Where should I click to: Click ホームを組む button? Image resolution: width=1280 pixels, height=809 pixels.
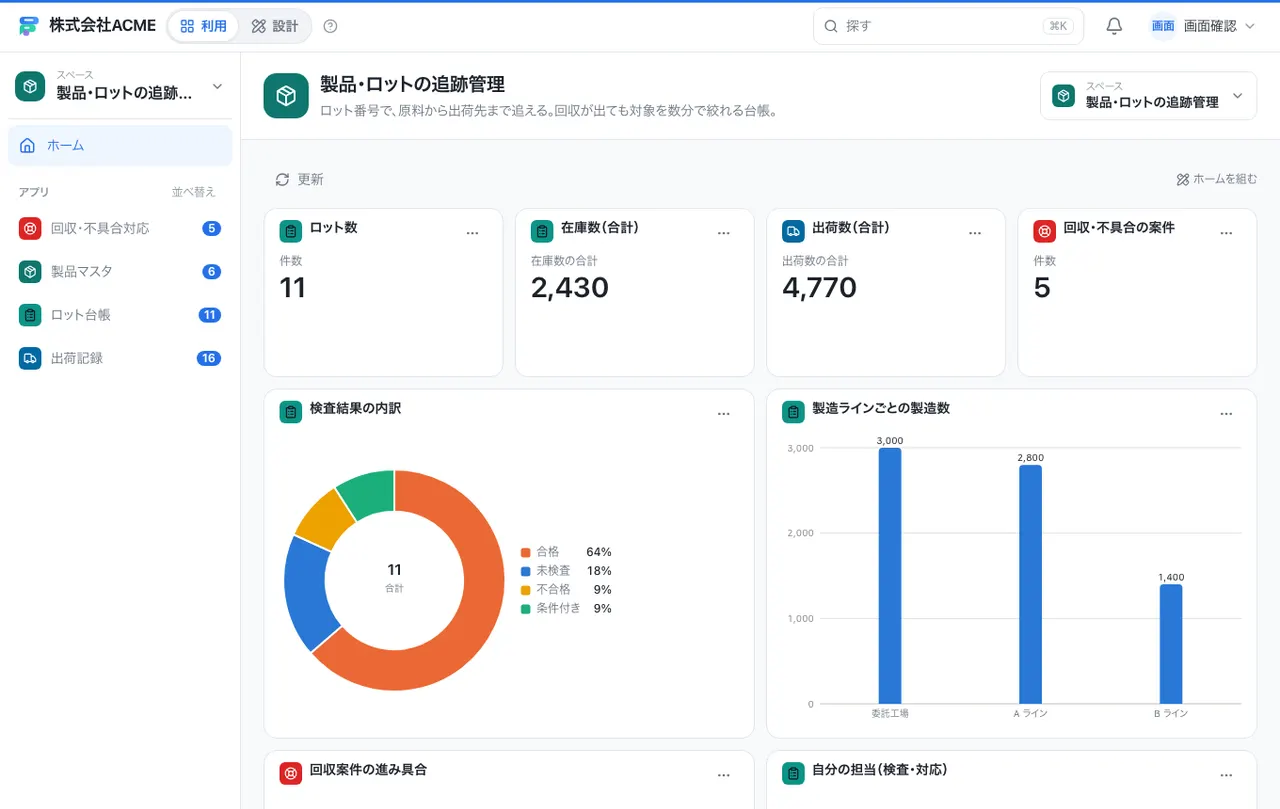click(1217, 179)
